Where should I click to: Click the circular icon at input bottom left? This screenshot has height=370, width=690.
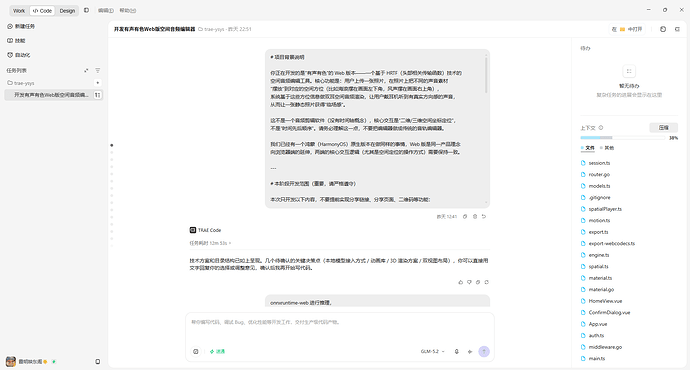196,352
